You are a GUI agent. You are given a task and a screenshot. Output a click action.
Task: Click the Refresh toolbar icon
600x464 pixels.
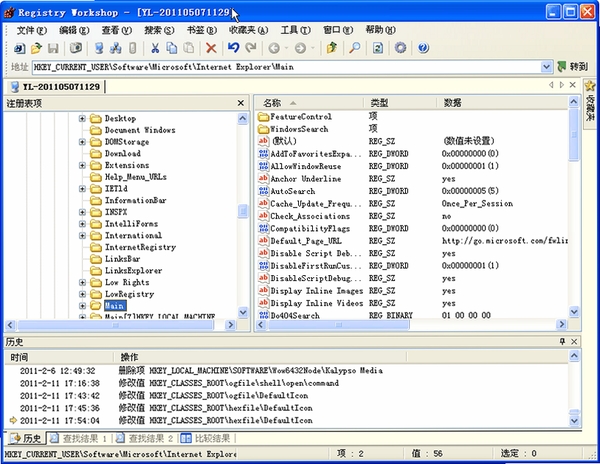(x=378, y=48)
